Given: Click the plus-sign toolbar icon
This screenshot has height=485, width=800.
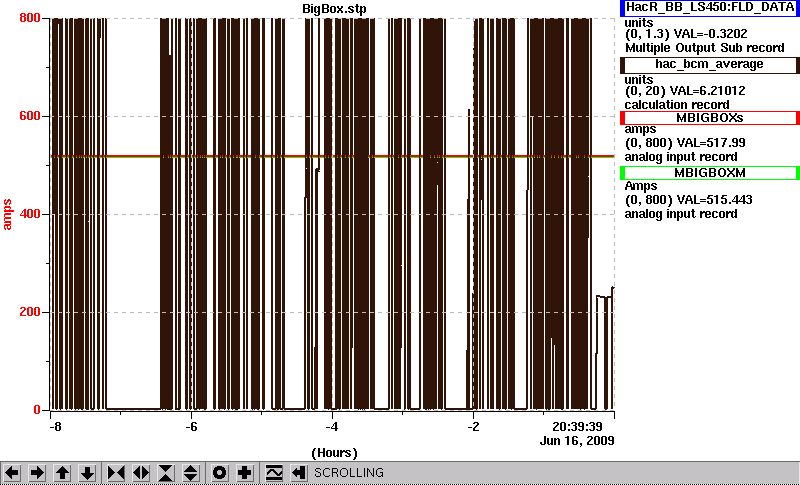Looking at the screenshot, I should (x=244, y=473).
